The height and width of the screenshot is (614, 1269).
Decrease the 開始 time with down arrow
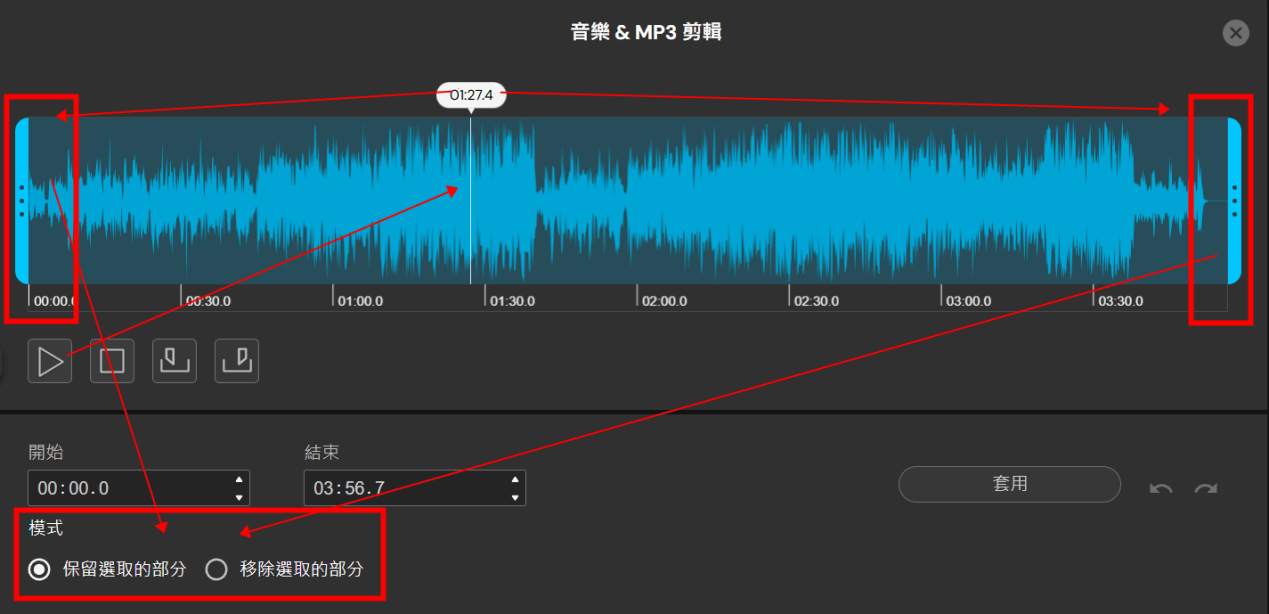coord(239,497)
